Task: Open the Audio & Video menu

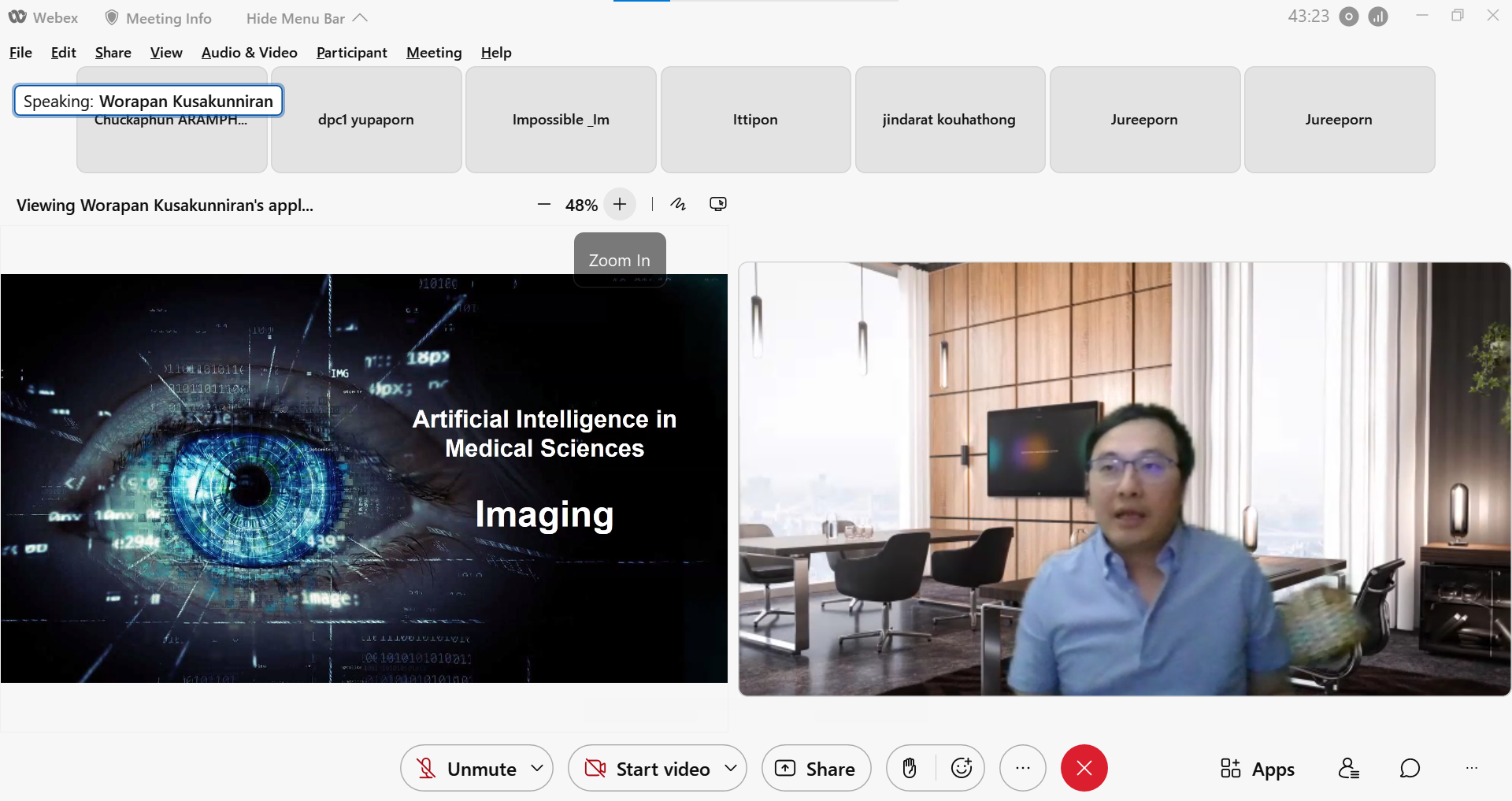Action: click(x=249, y=53)
